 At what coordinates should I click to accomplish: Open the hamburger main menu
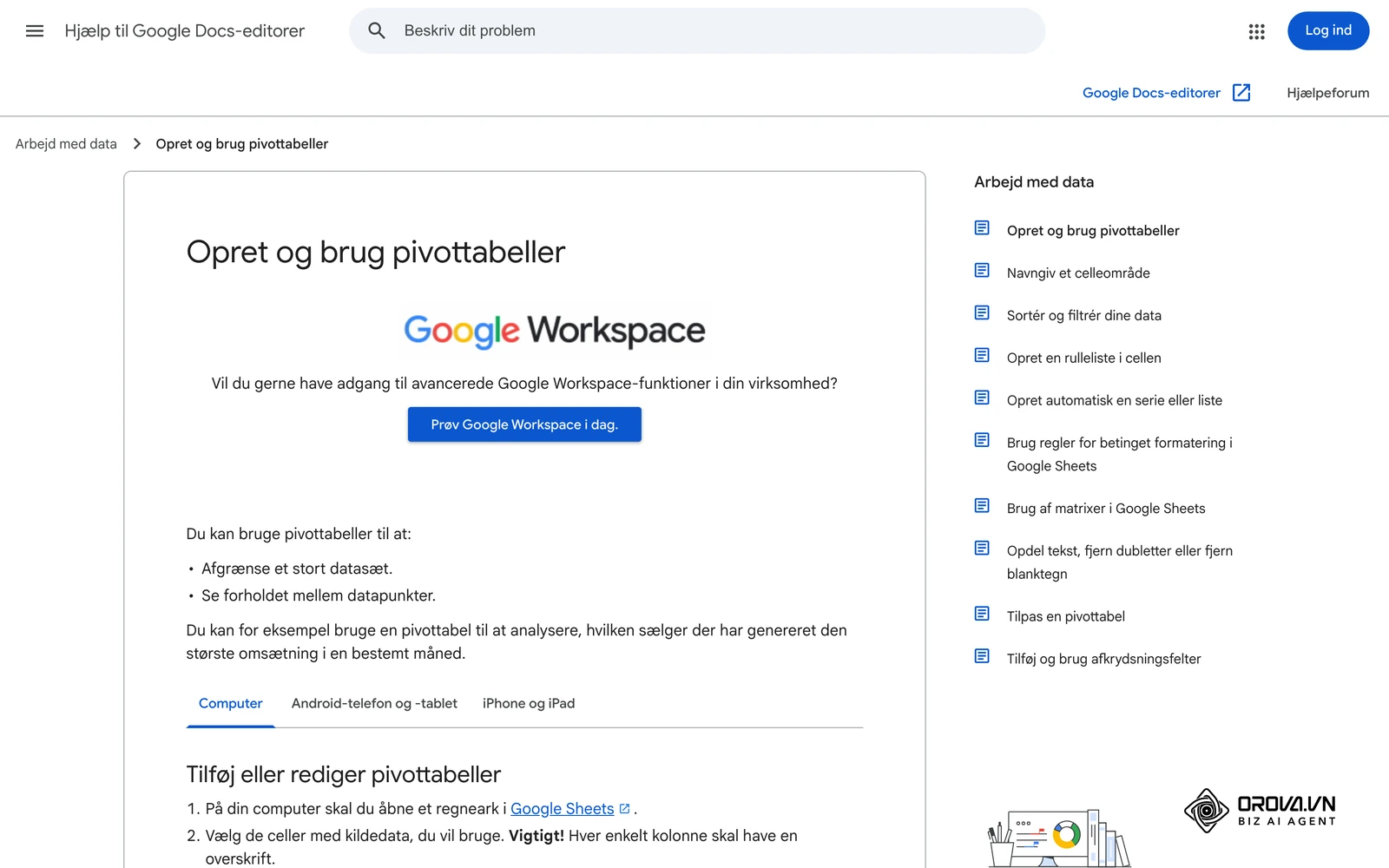click(x=35, y=31)
